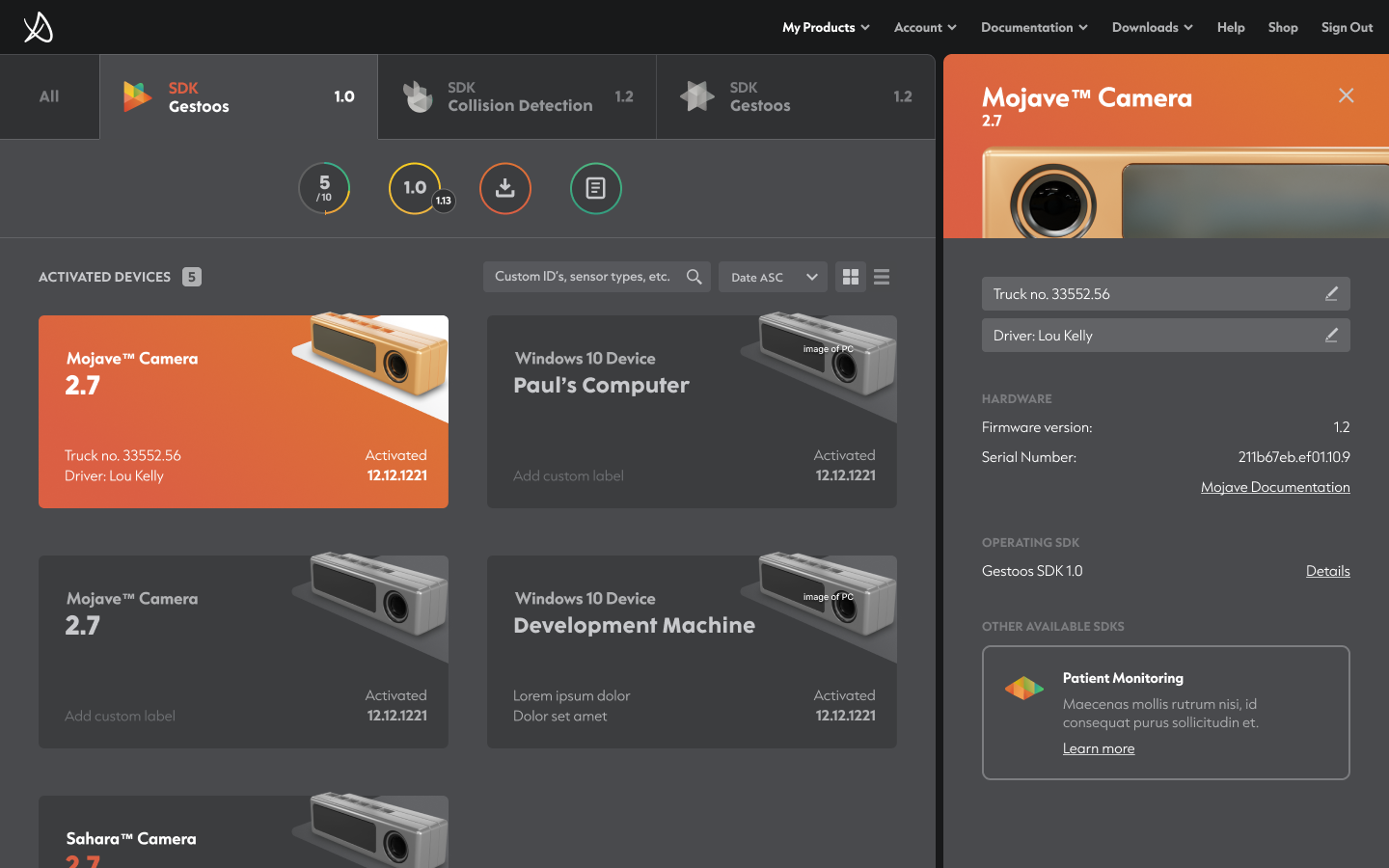Click serial number 211b67eb.ef01.10.9
Screen dimensions: 1389x868
click(1294, 457)
